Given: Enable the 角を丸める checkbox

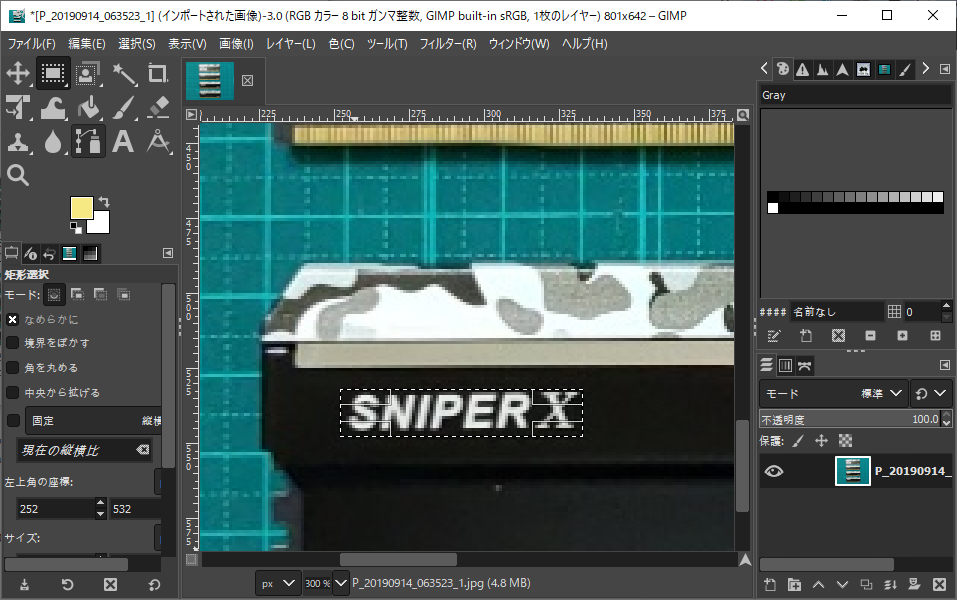Looking at the screenshot, I should (12, 367).
